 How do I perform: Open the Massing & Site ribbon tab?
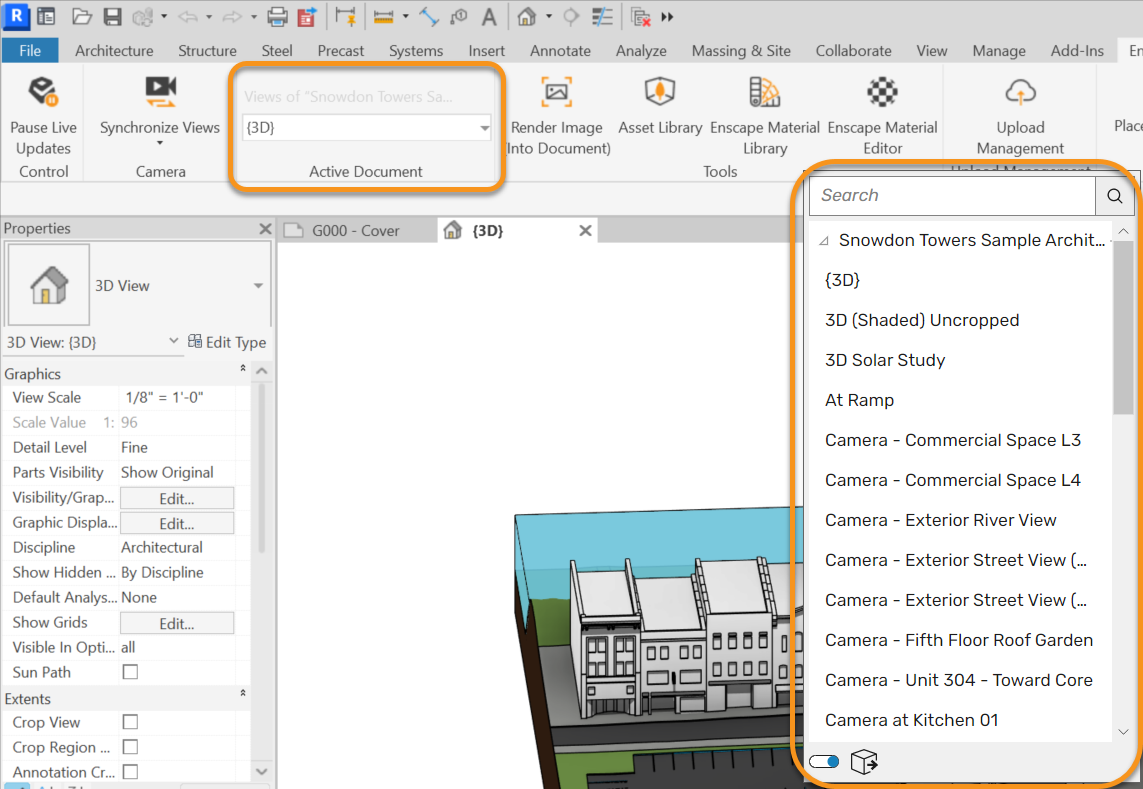coord(741,50)
